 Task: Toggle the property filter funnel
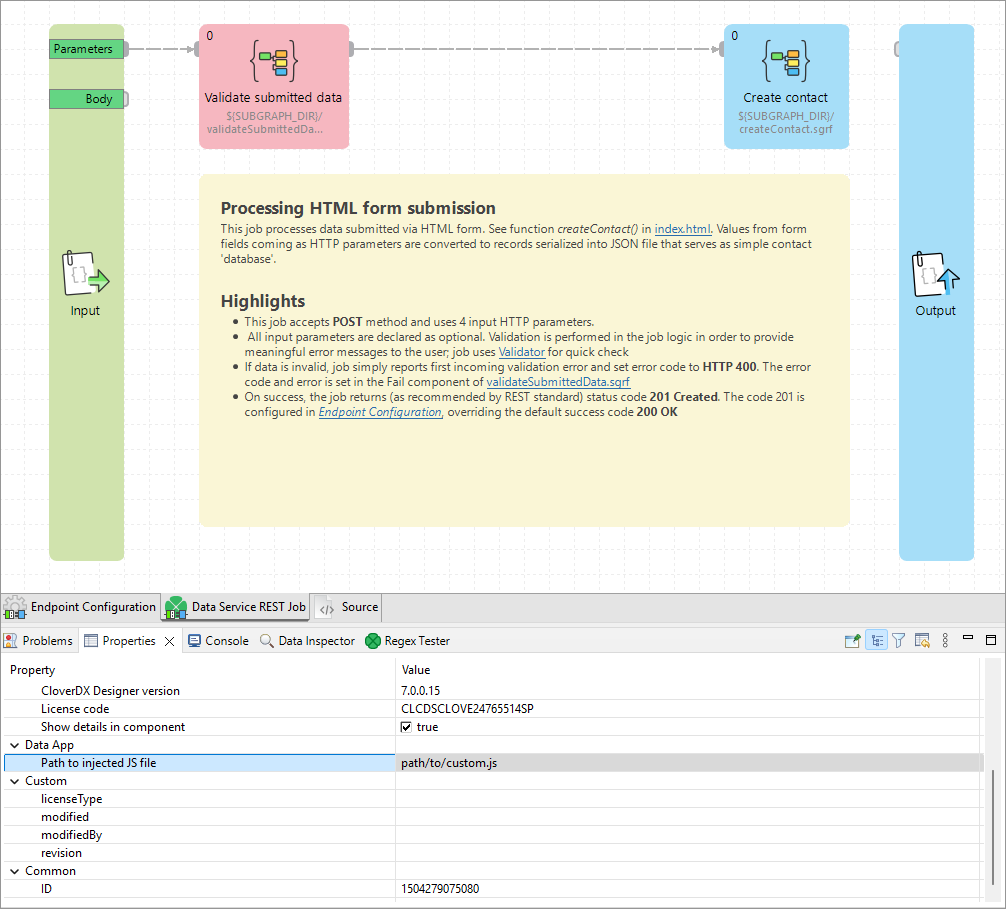pyautogui.click(x=898, y=639)
